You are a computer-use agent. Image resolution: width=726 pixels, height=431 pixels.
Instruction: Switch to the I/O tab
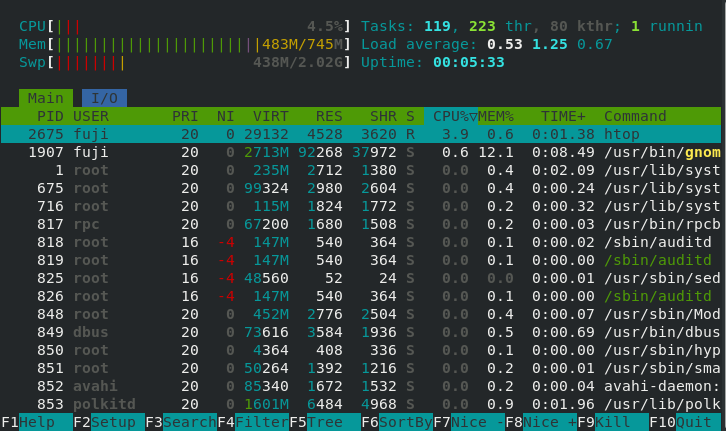pos(104,98)
